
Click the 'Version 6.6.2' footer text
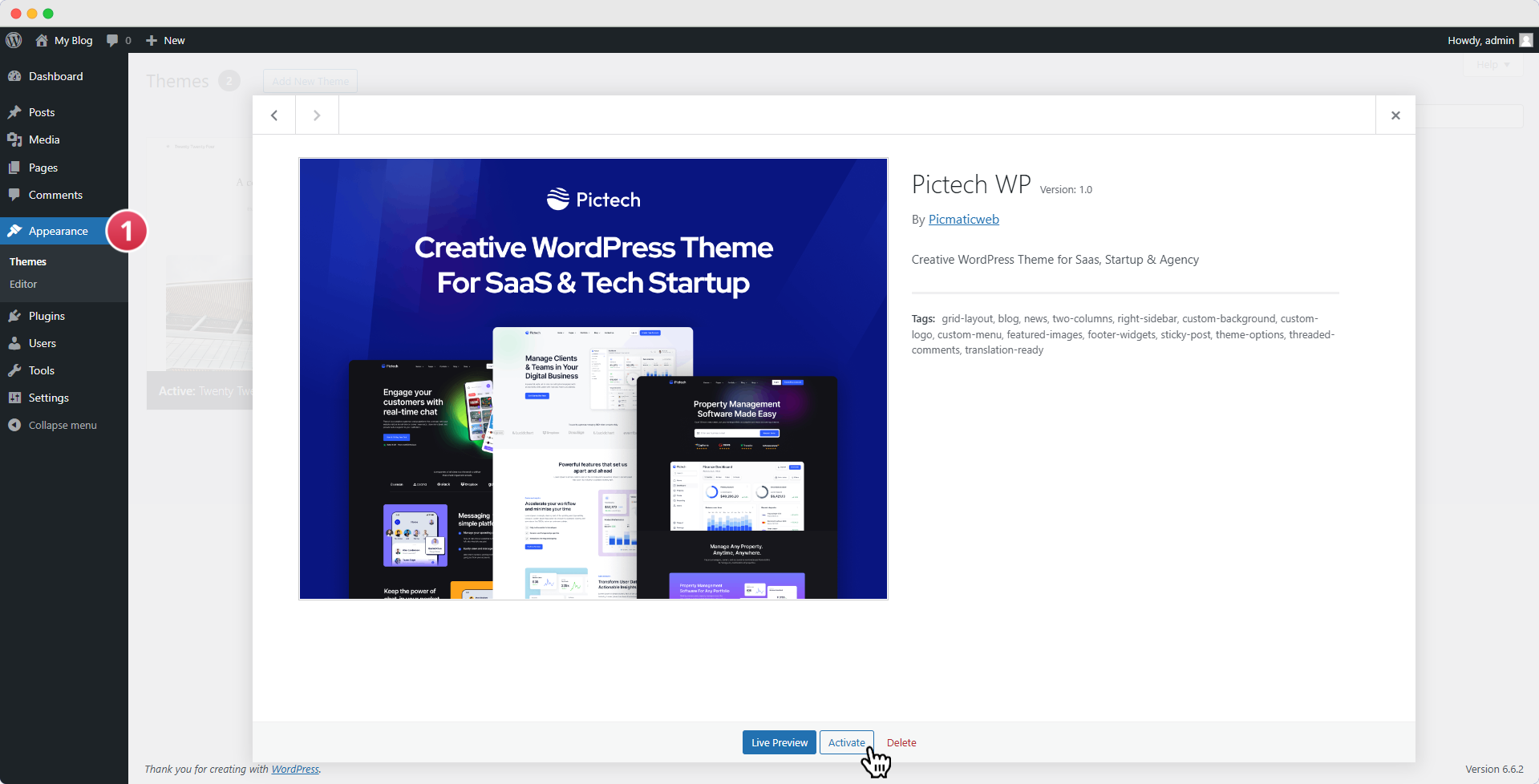coord(1494,769)
